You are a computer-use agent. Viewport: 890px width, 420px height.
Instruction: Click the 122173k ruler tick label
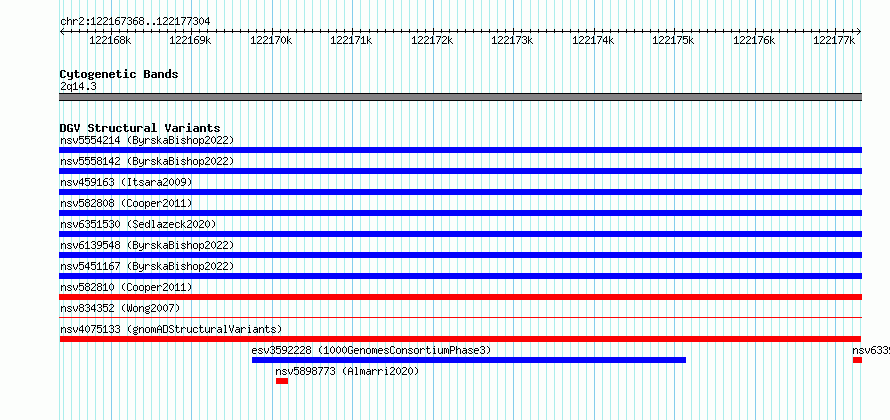coord(513,40)
